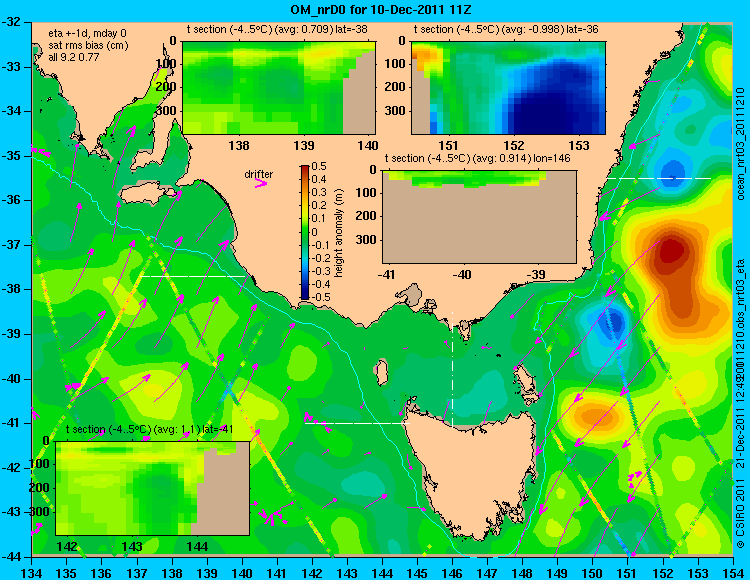Open the lat=-36 temperature section inset

pos(508,88)
